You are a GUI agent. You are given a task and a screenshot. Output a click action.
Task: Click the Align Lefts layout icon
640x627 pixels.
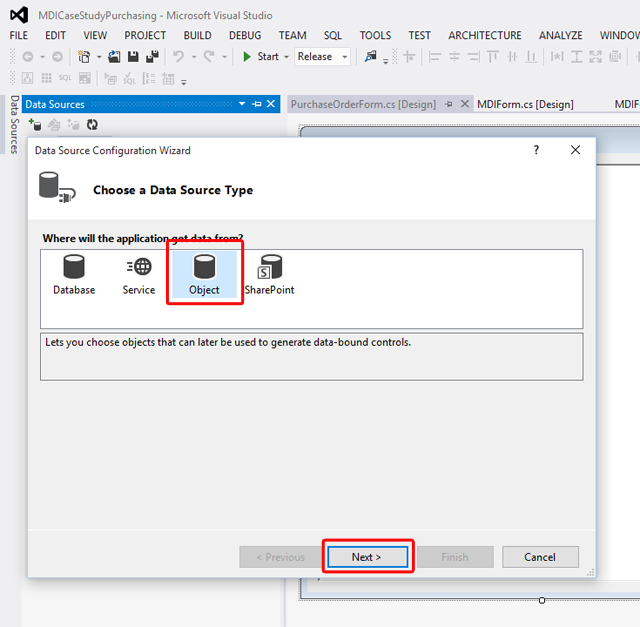click(x=435, y=56)
